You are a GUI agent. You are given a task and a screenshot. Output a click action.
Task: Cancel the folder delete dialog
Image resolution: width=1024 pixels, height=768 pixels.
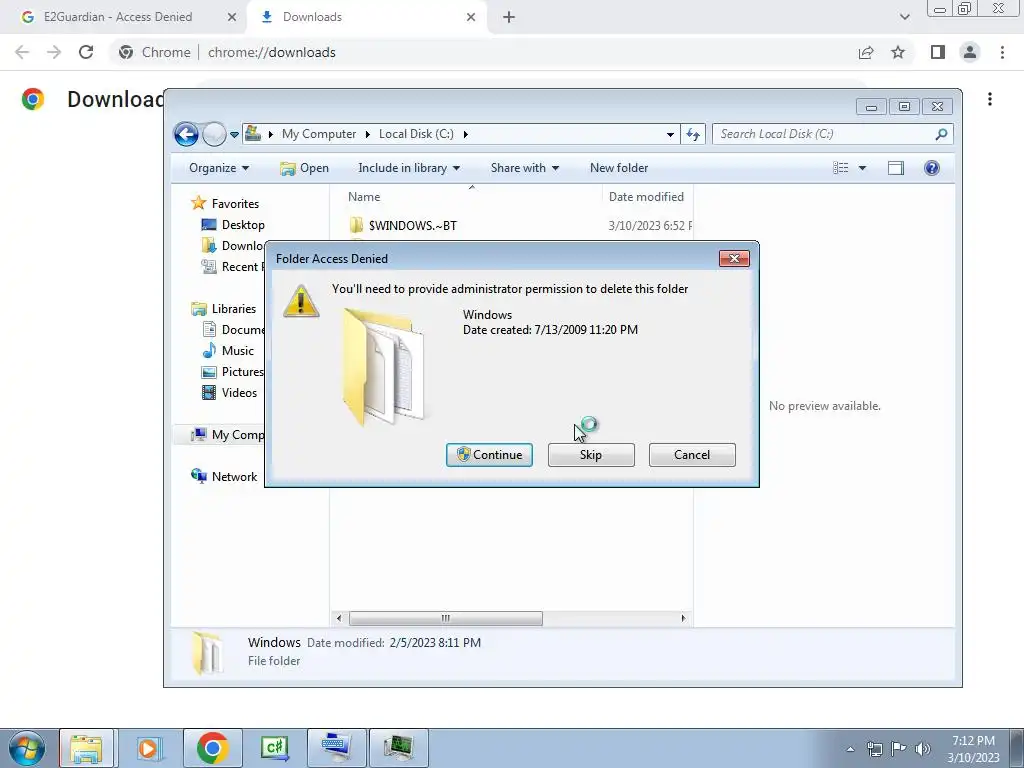tap(692, 455)
